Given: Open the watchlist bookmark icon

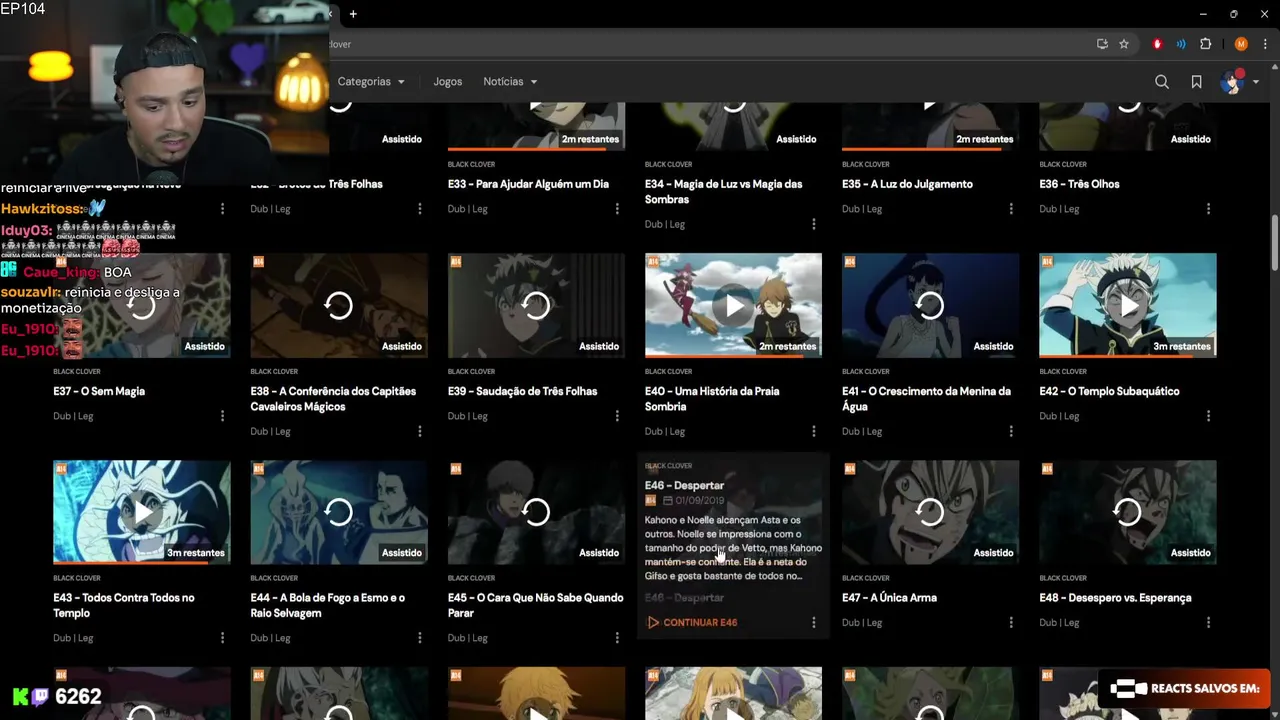Looking at the screenshot, I should (x=1196, y=82).
